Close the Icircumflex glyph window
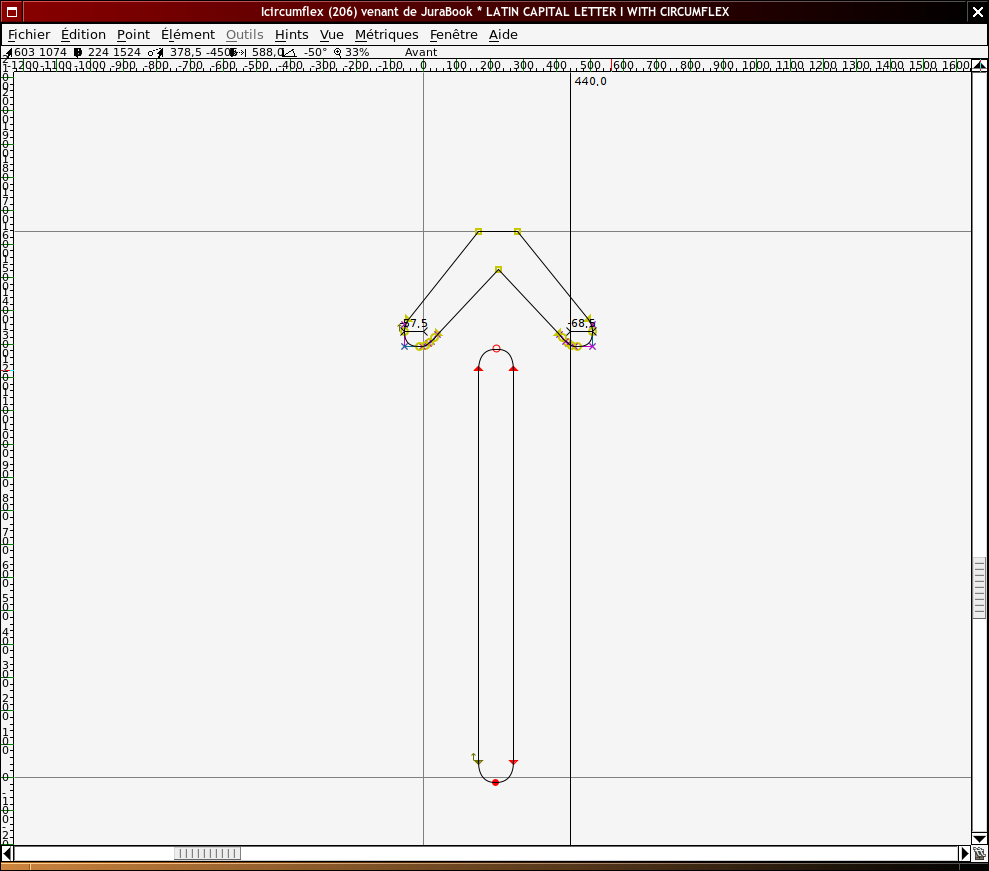The width and height of the screenshot is (989, 871). [x=978, y=11]
